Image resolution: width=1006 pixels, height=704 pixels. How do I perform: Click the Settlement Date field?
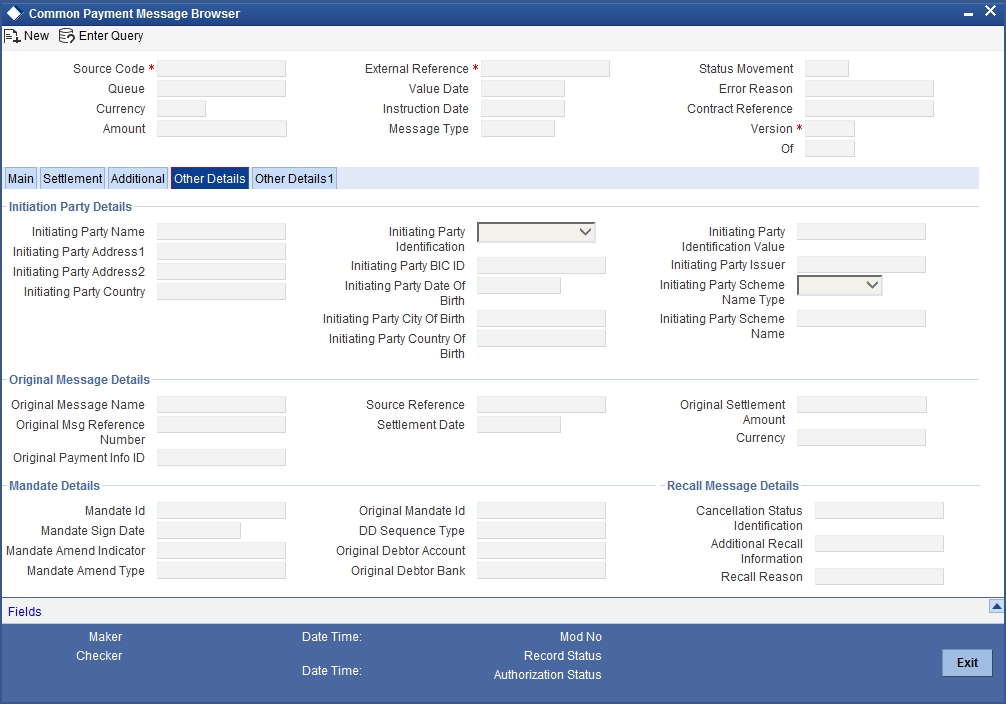(519, 424)
